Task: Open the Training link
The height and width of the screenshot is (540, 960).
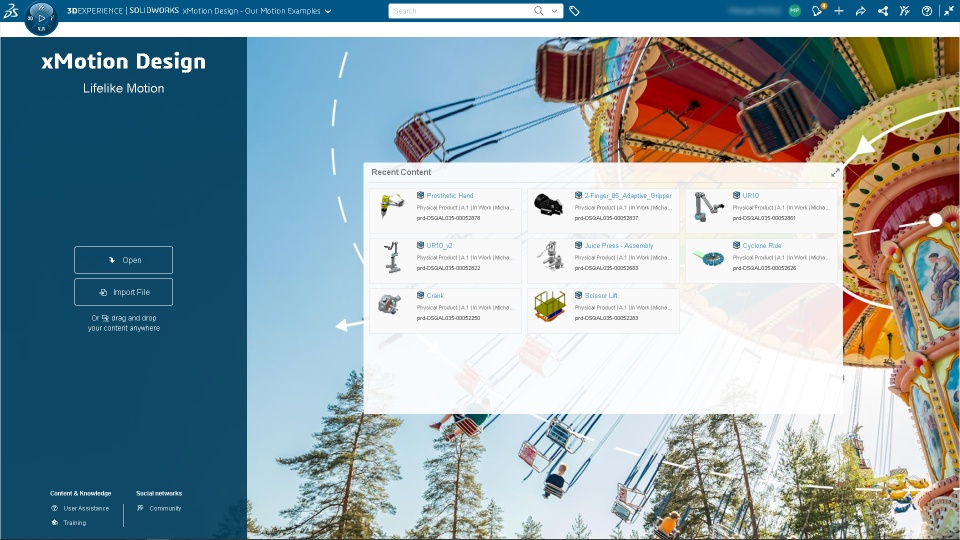Action: click(x=75, y=523)
